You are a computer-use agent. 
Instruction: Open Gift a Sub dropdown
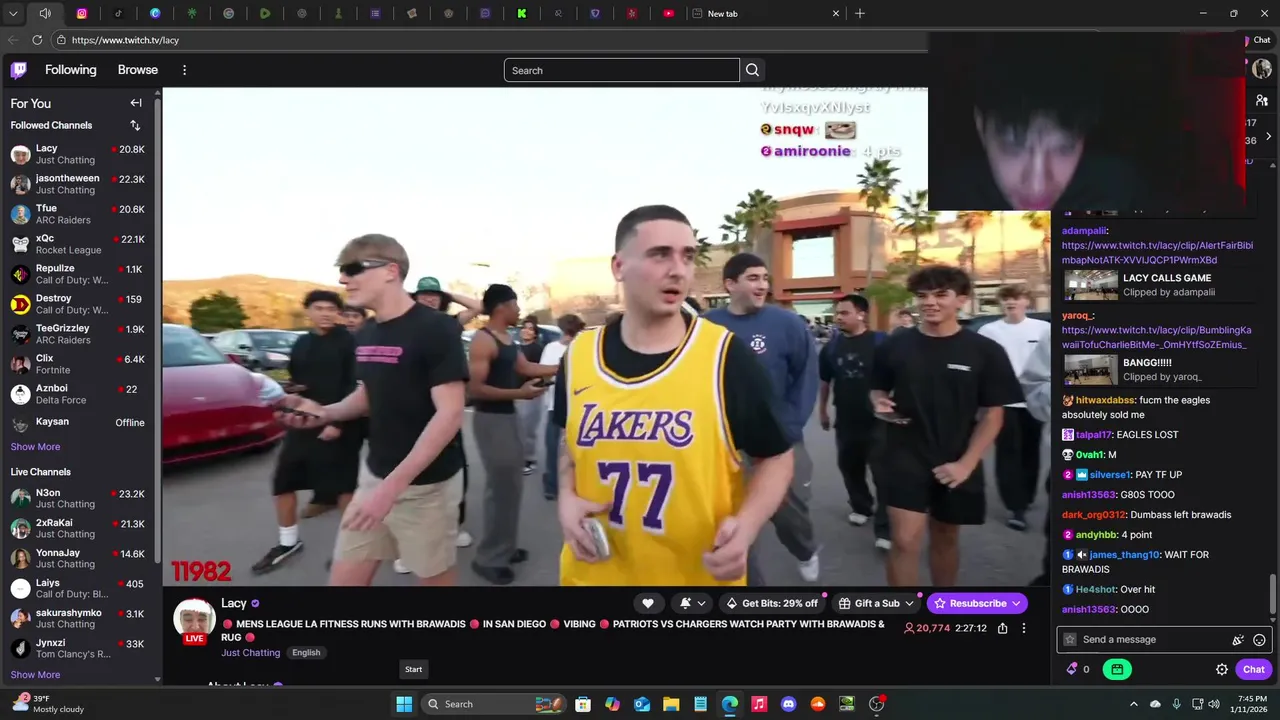[876, 603]
